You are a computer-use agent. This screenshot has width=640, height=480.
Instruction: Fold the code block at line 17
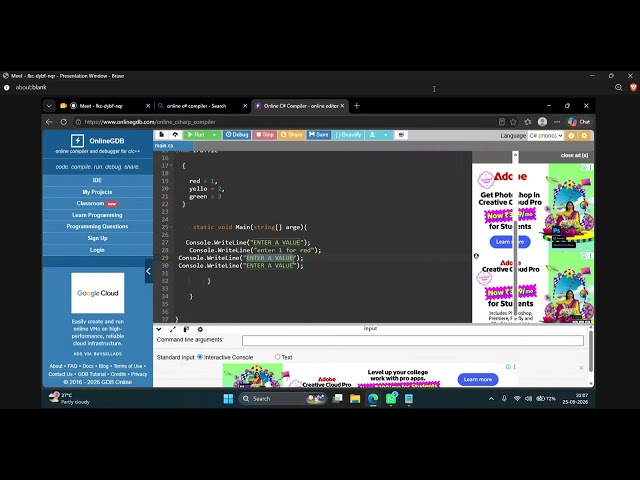tap(171, 166)
